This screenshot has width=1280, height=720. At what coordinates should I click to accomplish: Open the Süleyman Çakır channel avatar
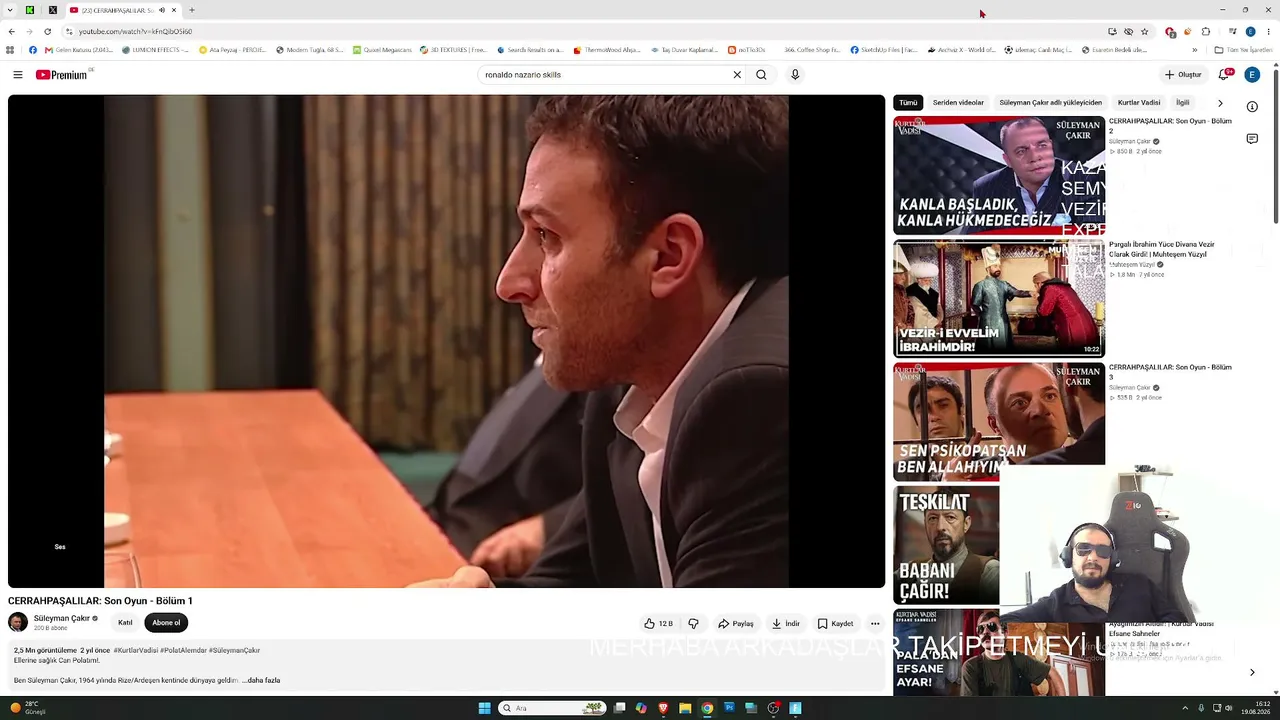tap(18, 622)
